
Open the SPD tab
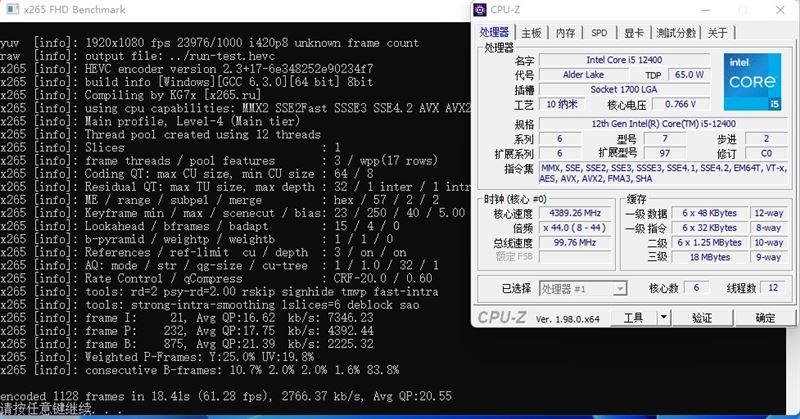click(x=599, y=33)
